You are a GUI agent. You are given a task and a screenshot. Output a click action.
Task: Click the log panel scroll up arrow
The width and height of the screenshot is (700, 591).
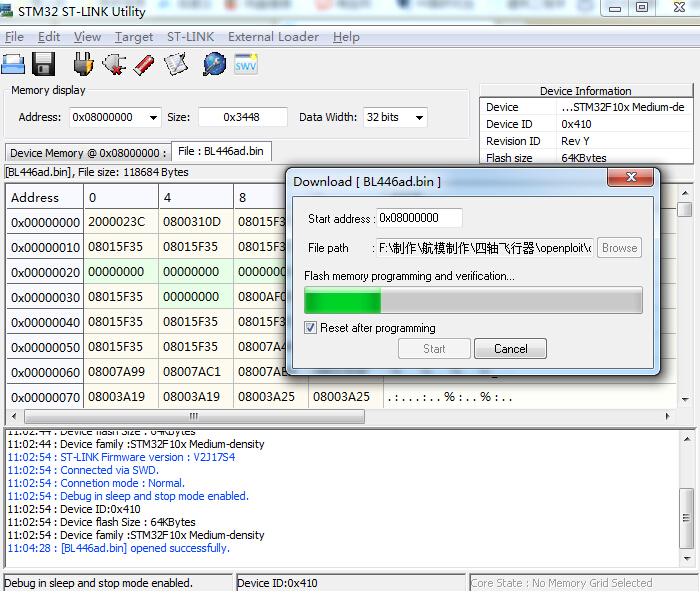coord(687,439)
